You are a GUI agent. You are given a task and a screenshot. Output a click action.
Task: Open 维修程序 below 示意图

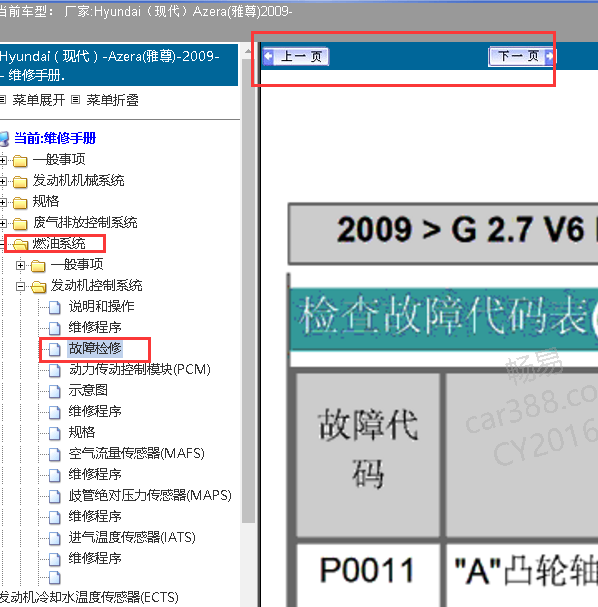click(95, 411)
